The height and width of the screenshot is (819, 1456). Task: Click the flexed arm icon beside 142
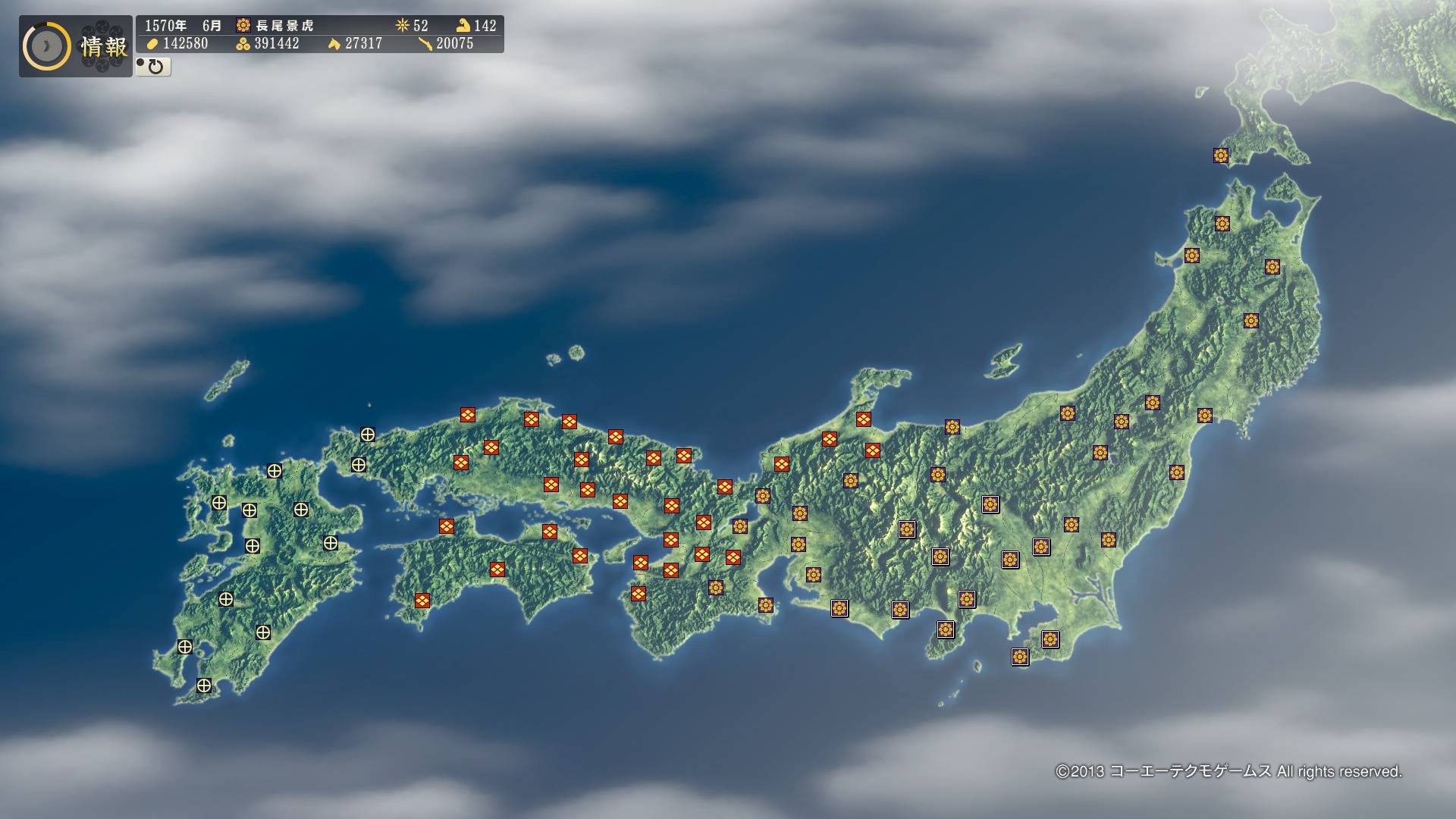[x=463, y=25]
